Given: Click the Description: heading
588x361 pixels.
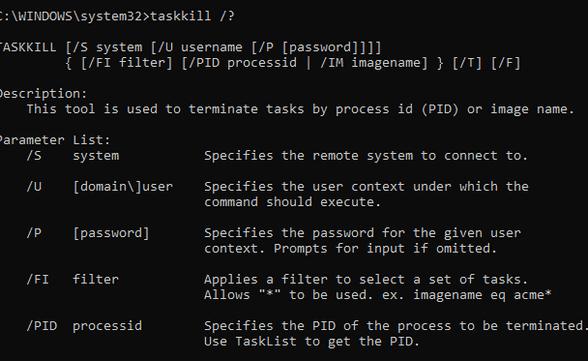Looking at the screenshot, I should tap(43, 94).
